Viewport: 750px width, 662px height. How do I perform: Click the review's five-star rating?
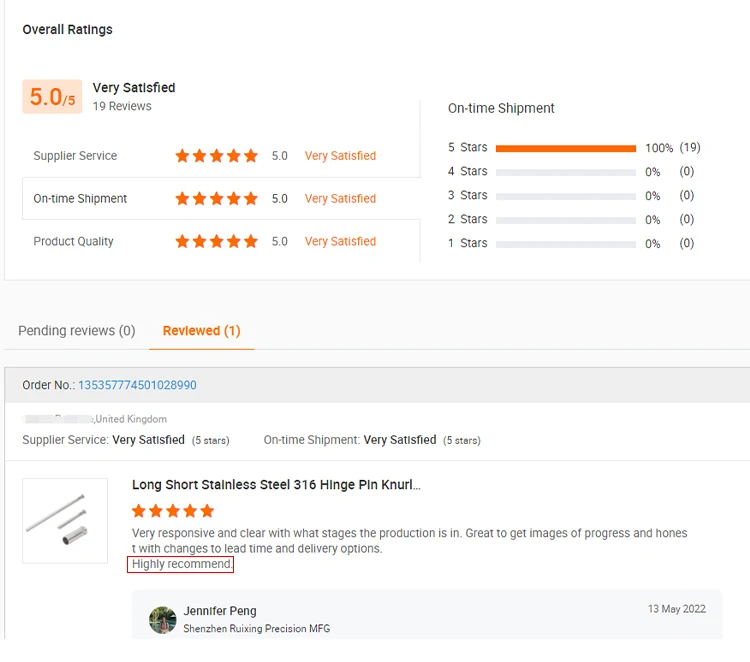[173, 511]
